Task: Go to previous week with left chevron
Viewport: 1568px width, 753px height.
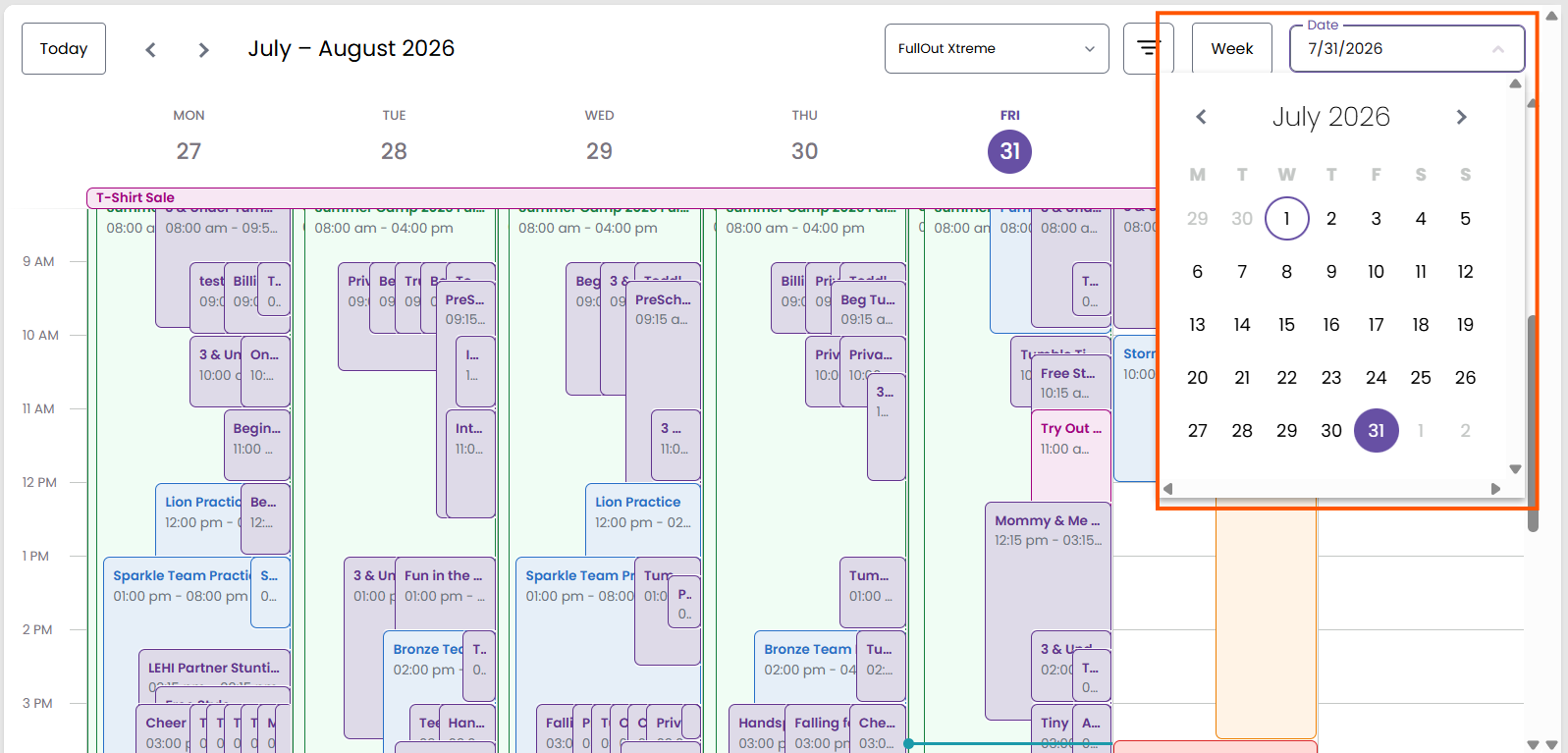Action: 150,49
